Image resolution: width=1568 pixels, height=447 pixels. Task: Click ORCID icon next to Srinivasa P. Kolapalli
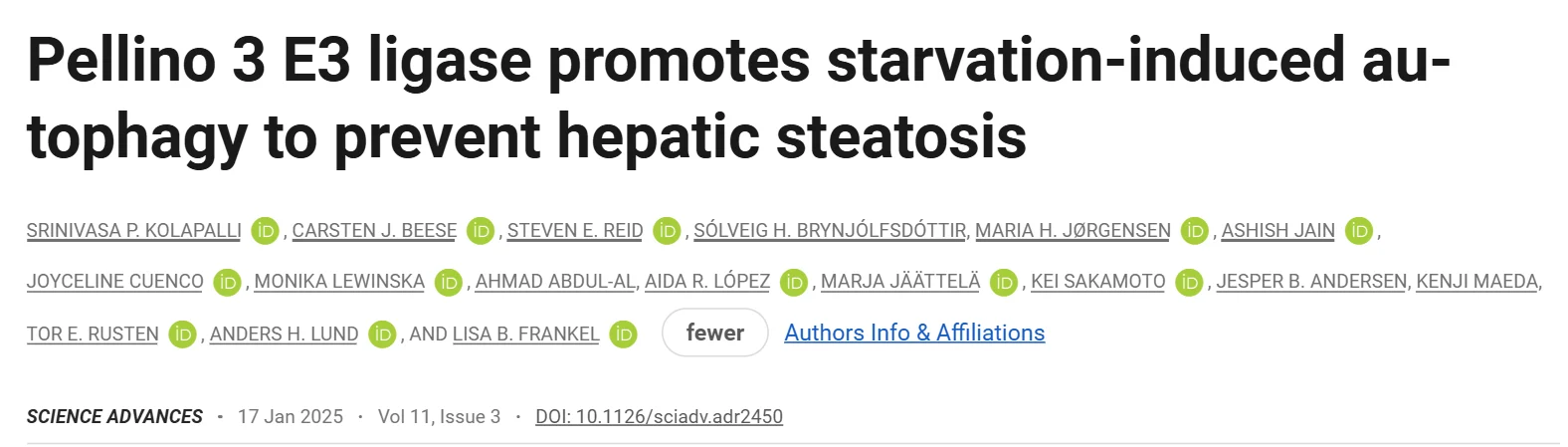(266, 231)
